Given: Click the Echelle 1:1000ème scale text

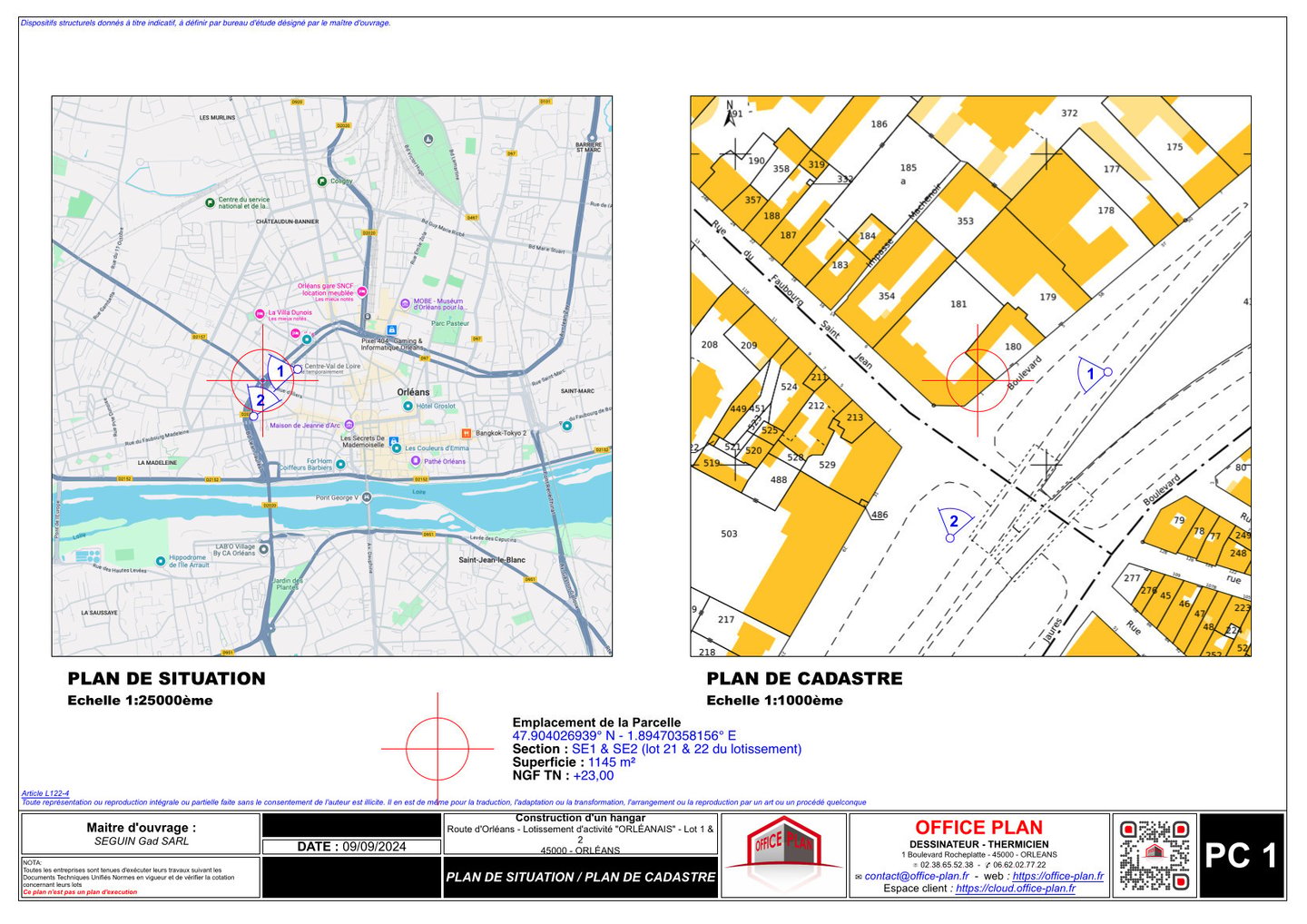Looking at the screenshot, I should click(774, 701).
